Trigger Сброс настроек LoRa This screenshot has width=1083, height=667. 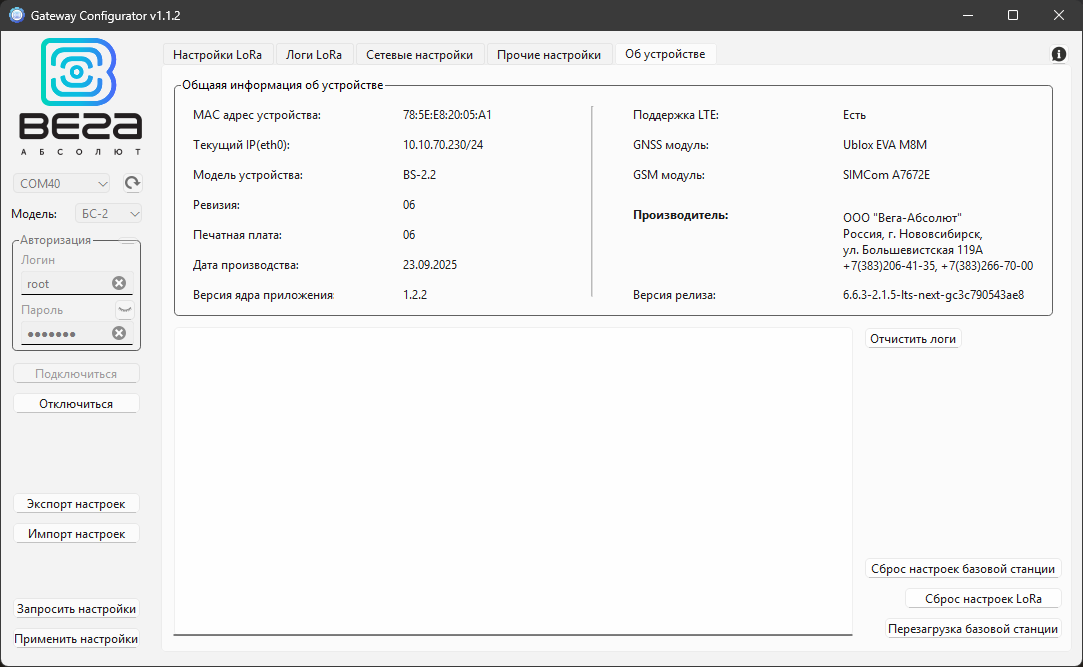pyautogui.click(x=982, y=598)
